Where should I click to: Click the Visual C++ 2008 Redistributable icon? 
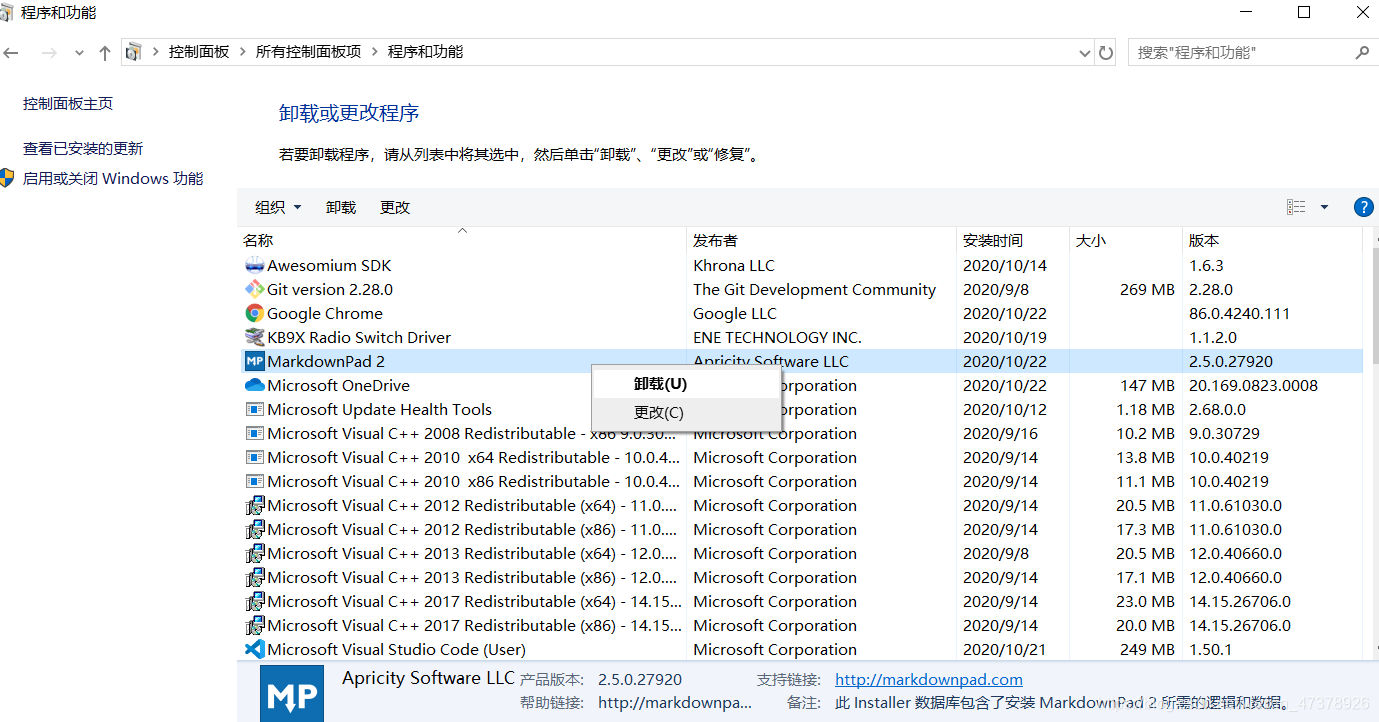point(254,433)
